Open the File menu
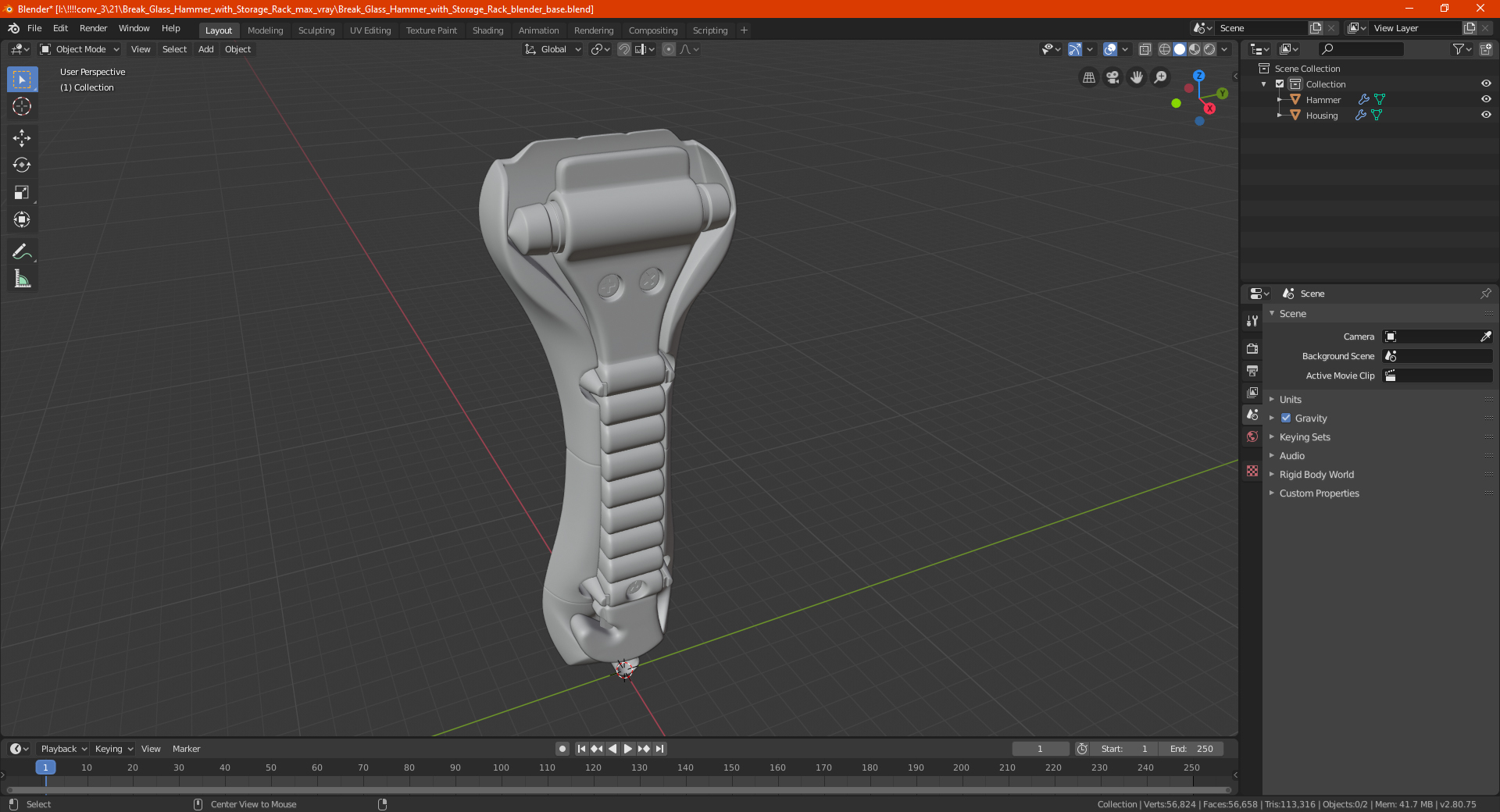 pyautogui.click(x=34, y=28)
